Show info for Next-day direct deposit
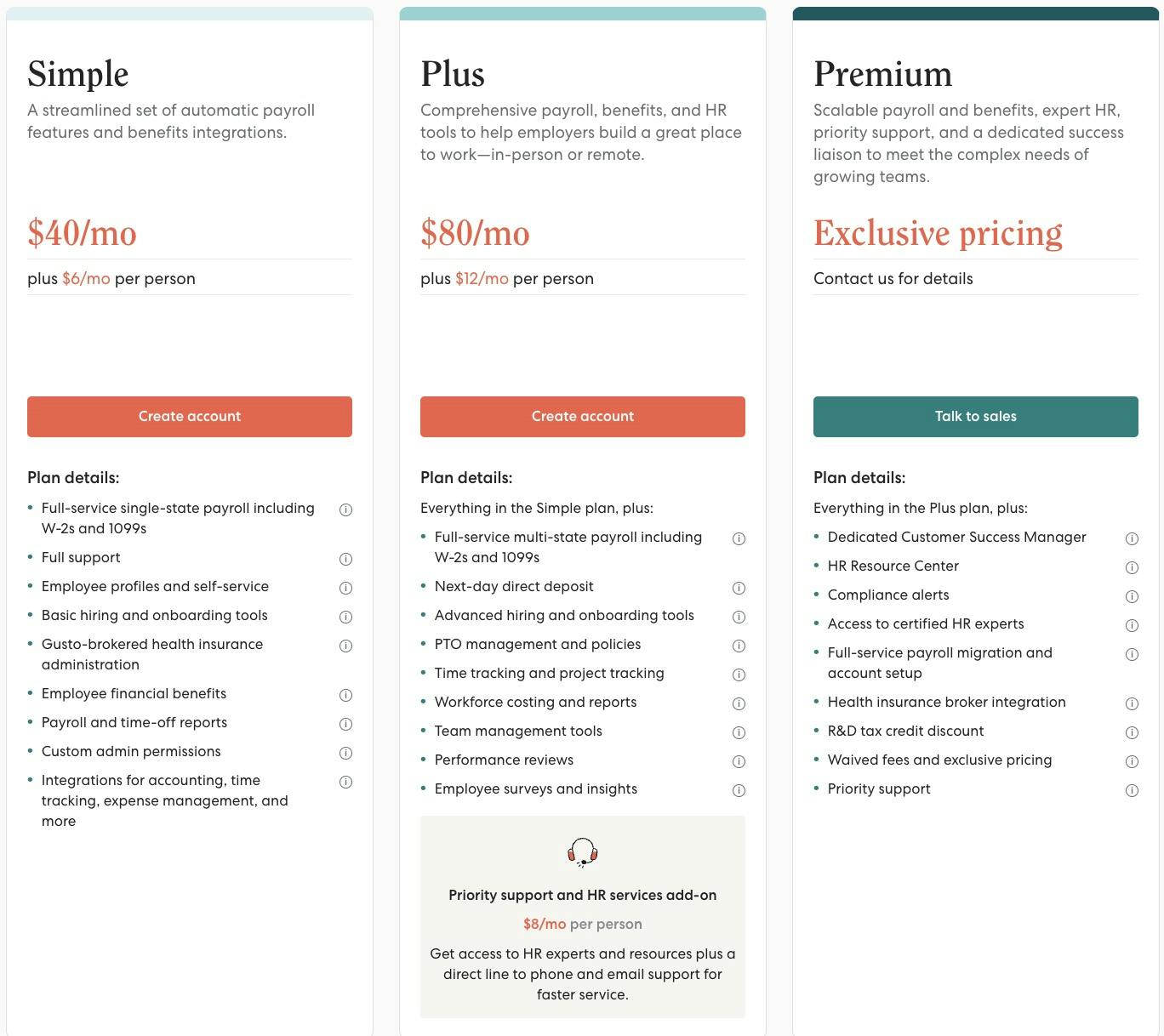This screenshot has height=1036, width=1164. pos(739,588)
